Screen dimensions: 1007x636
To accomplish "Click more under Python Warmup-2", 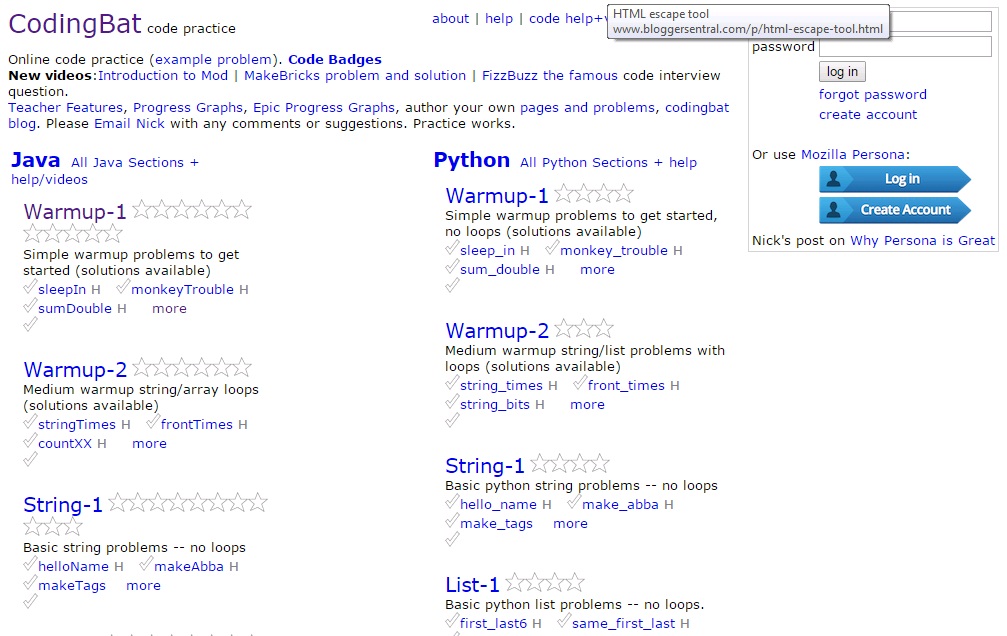I will point(587,405).
